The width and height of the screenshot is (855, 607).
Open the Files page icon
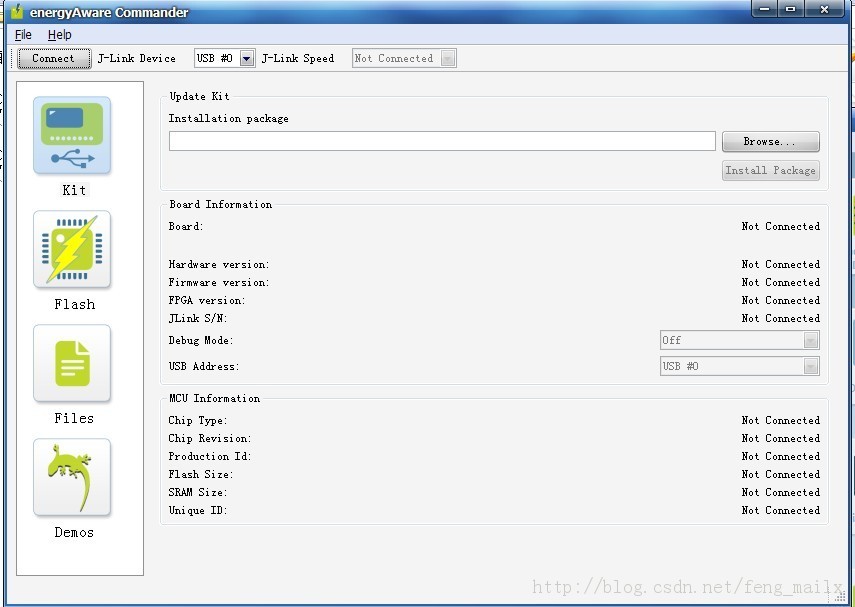click(x=72, y=363)
